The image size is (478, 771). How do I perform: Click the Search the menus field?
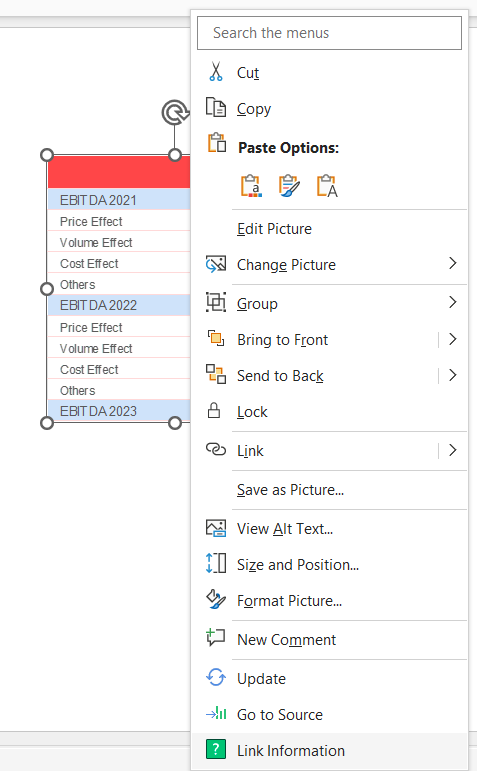(x=329, y=33)
